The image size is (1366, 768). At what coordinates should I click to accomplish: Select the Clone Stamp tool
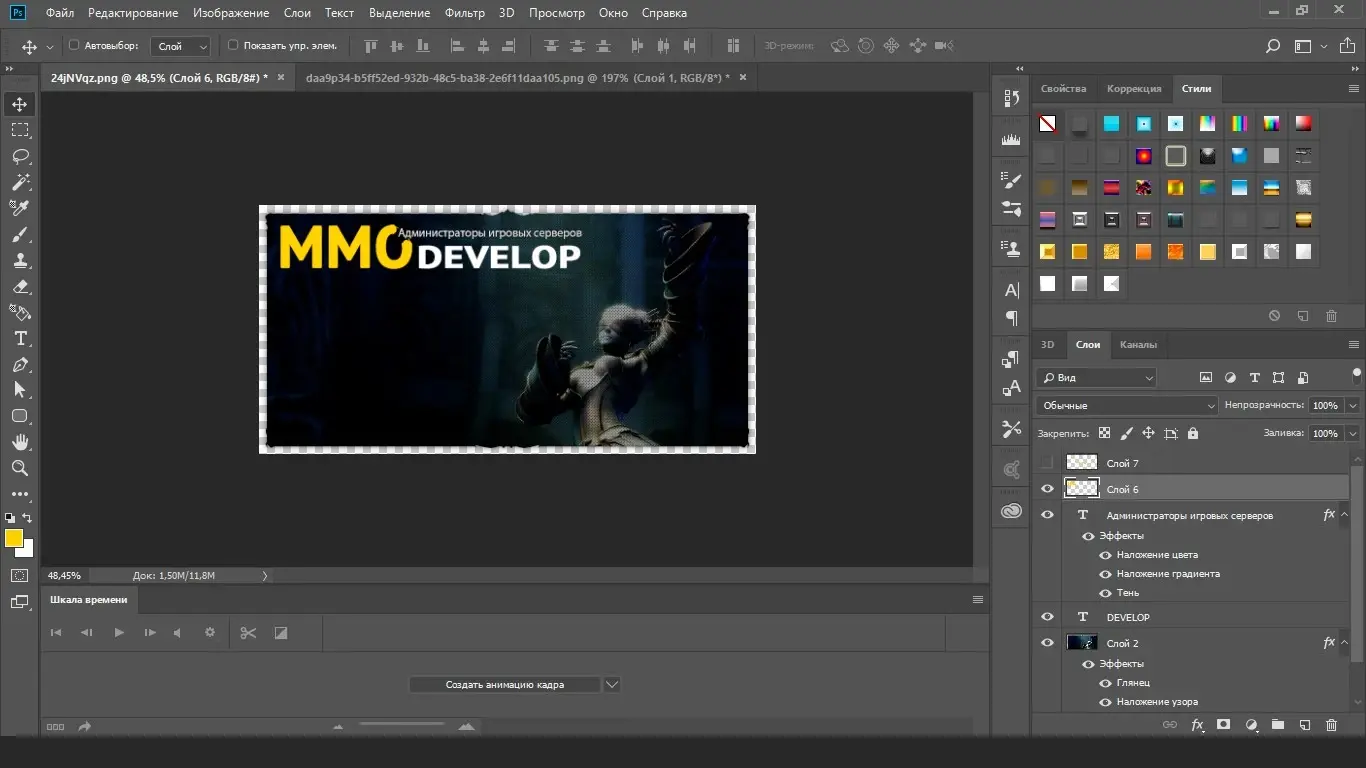[x=20, y=261]
